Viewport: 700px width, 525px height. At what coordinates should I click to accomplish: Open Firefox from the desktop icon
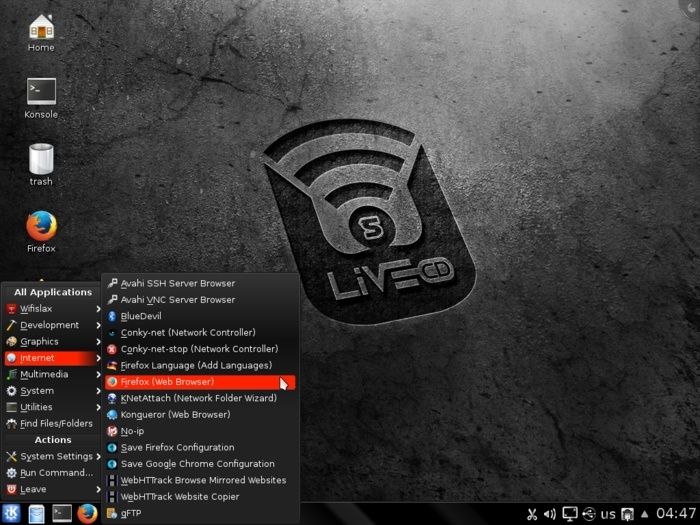pyautogui.click(x=41, y=232)
